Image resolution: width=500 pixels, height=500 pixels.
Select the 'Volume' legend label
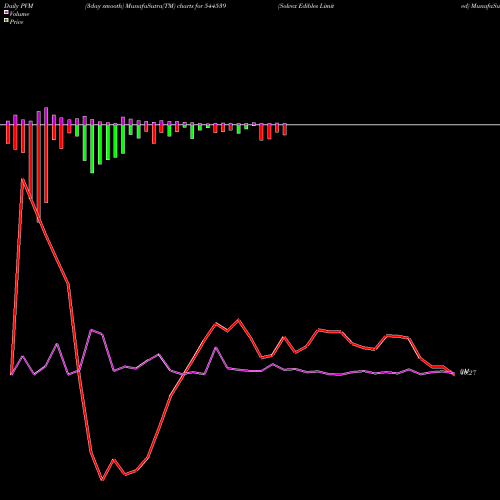click(19, 14)
